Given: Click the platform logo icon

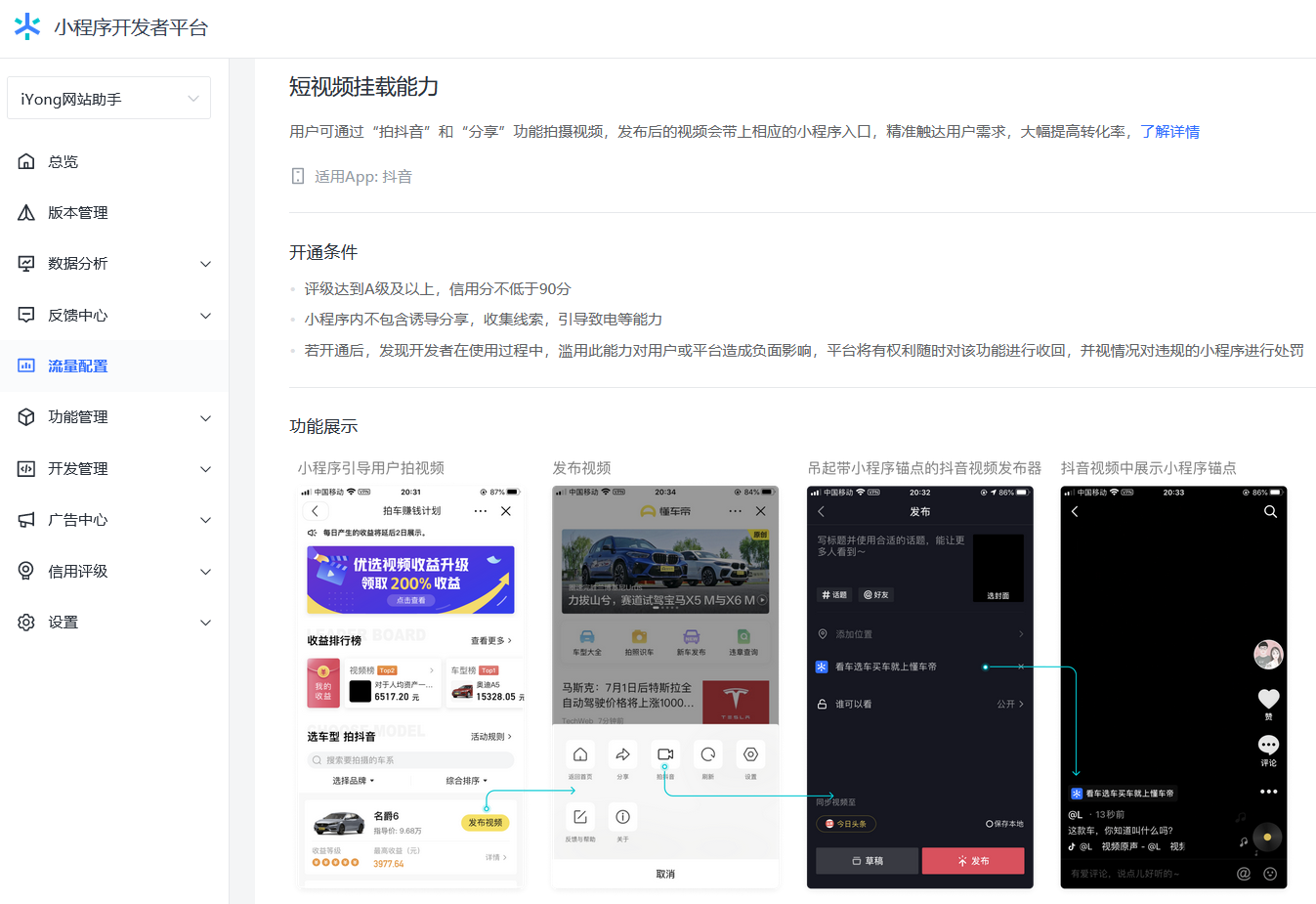Looking at the screenshot, I should pos(27,27).
